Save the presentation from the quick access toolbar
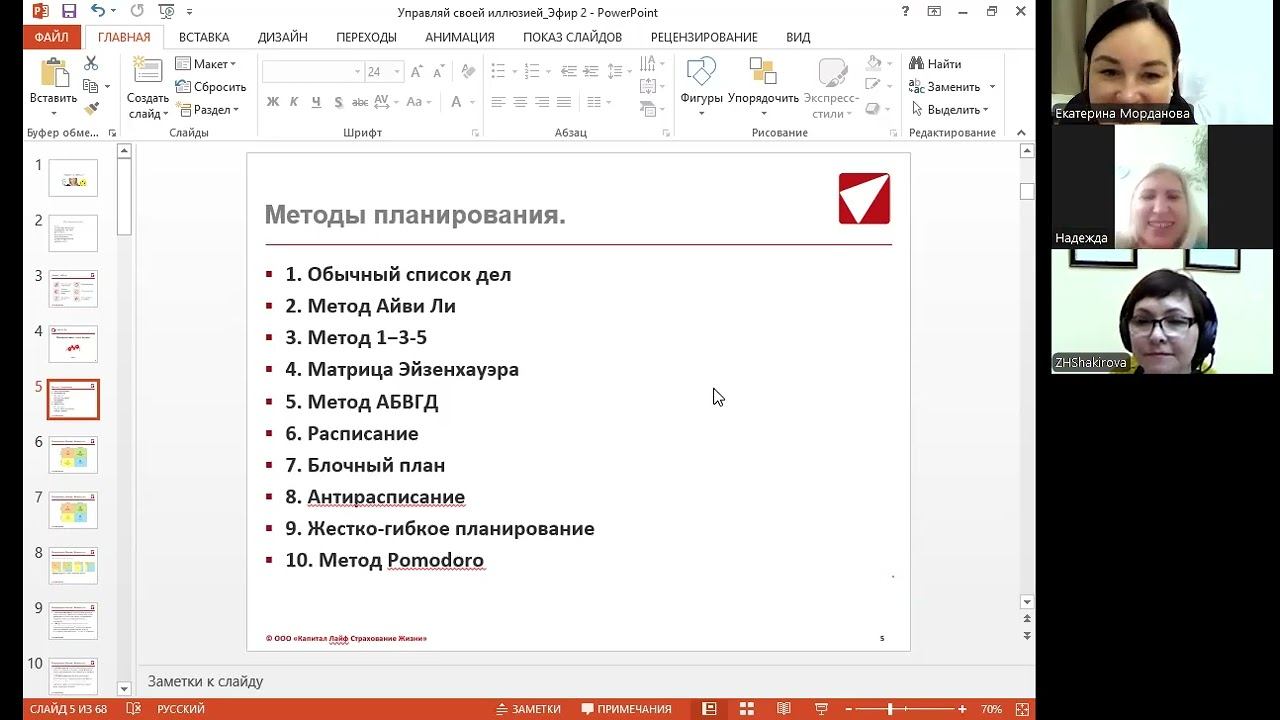The height and width of the screenshot is (720, 1280). pos(69,12)
